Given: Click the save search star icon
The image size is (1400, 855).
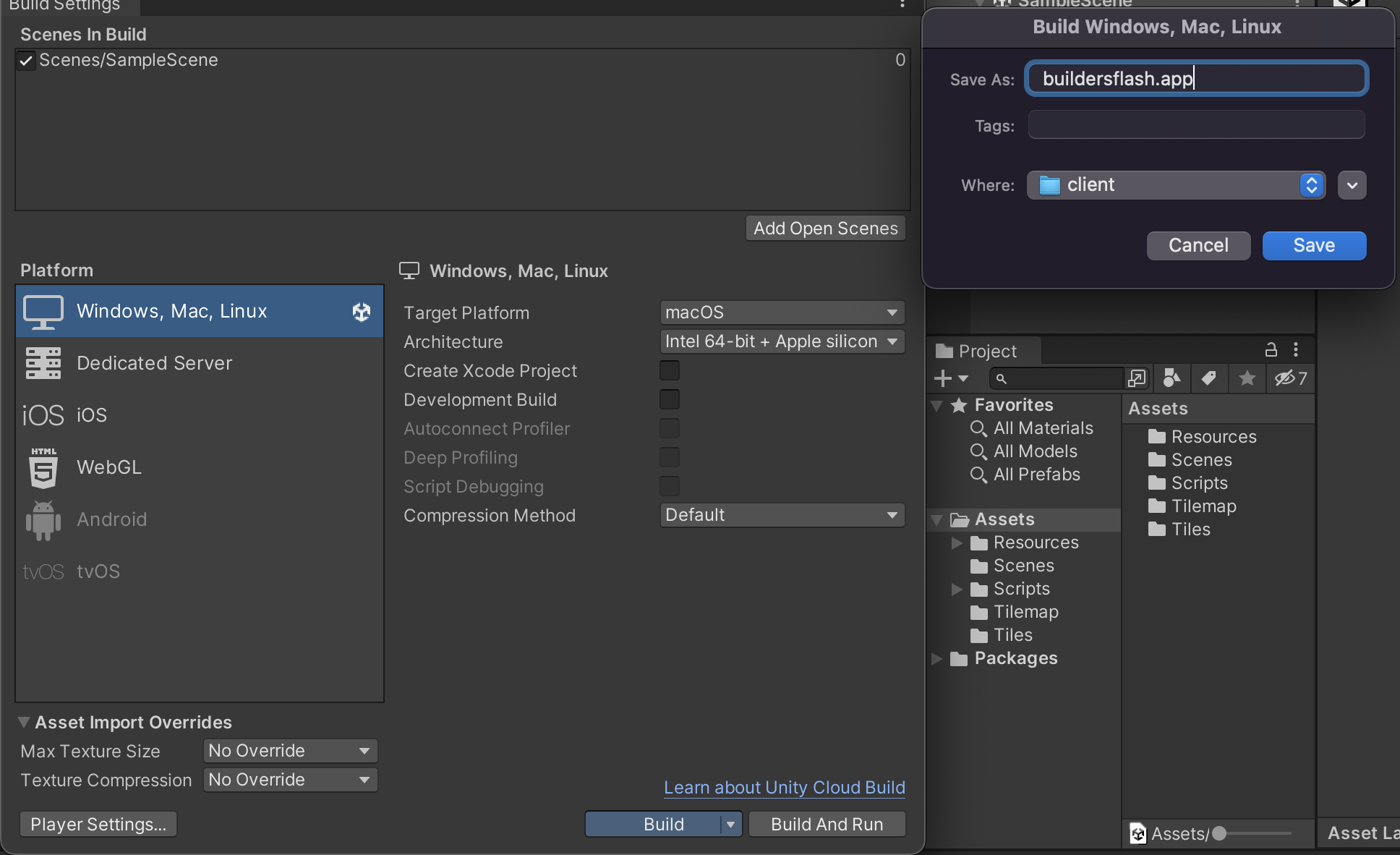Looking at the screenshot, I should point(1247,378).
